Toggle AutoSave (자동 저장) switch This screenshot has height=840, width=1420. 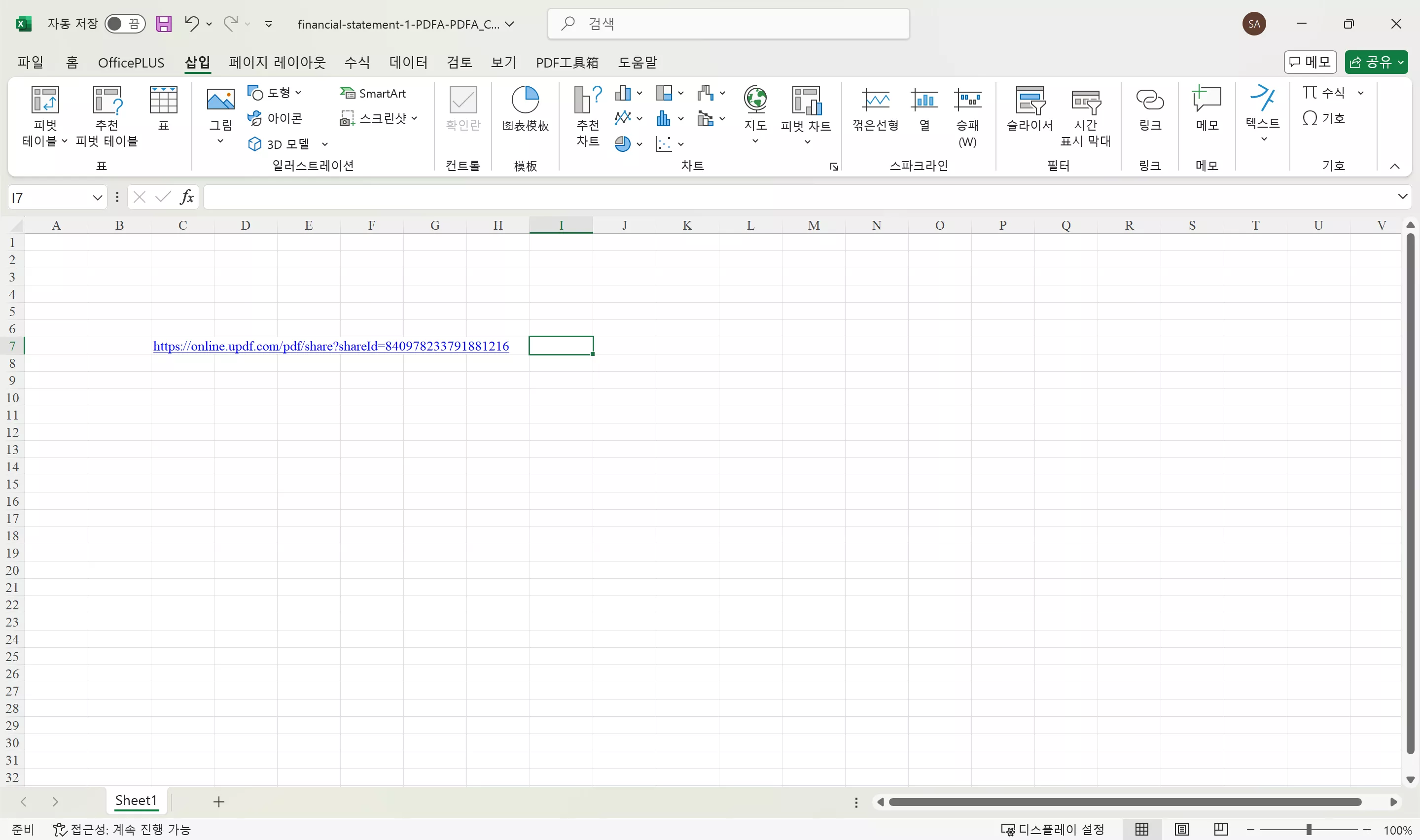point(125,24)
